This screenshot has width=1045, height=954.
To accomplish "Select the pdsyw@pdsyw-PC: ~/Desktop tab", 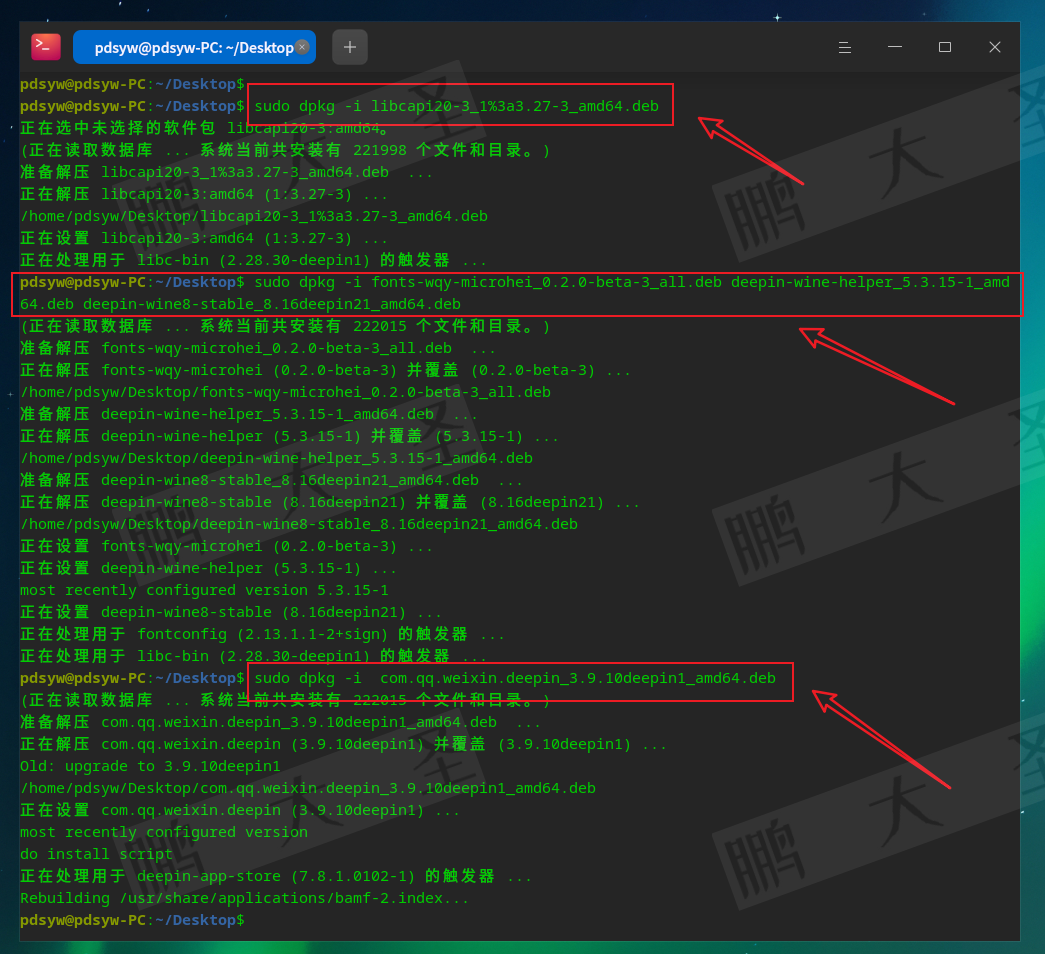I will (x=190, y=47).
